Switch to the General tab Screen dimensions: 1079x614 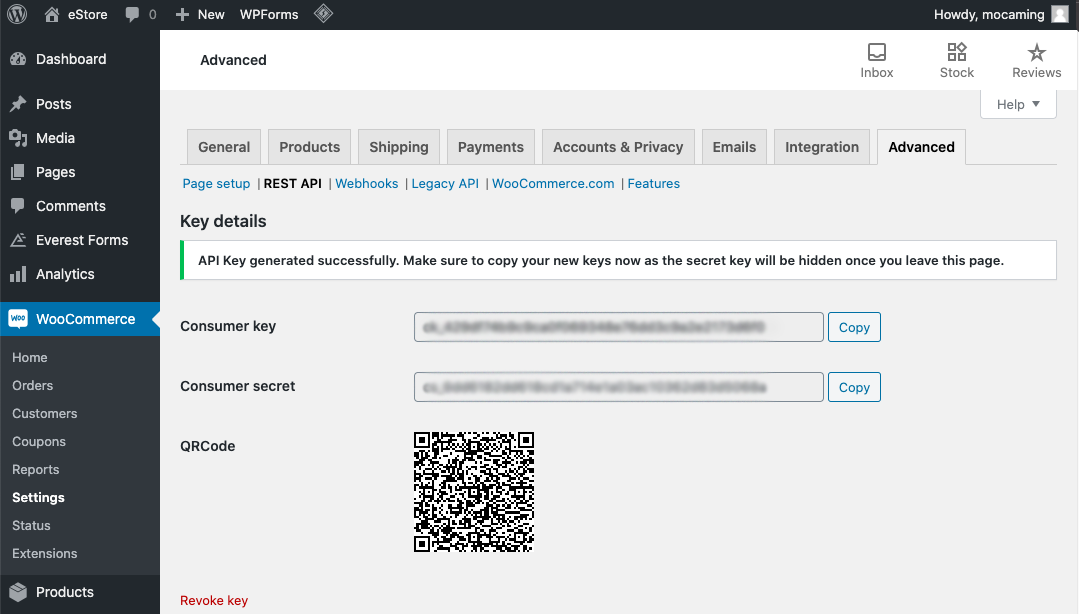click(224, 147)
